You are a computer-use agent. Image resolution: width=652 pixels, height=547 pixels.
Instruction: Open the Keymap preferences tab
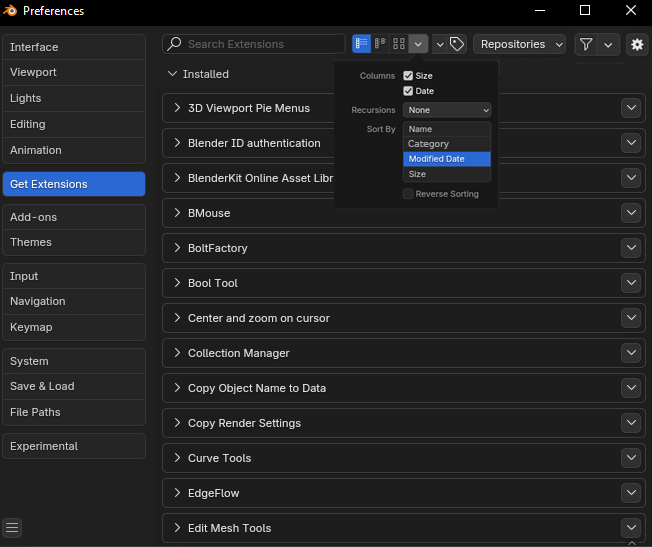[74, 327]
